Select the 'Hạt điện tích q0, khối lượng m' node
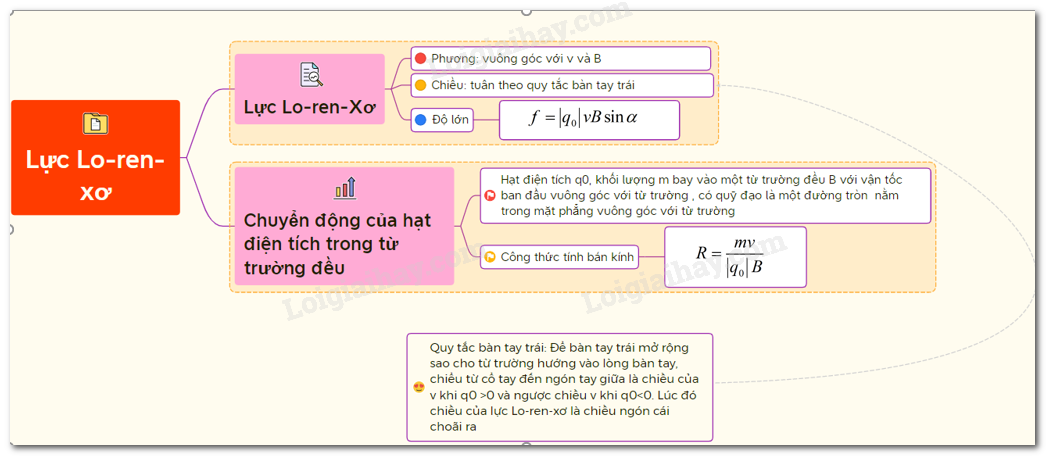The image size is (1046, 456). [x=705, y=195]
